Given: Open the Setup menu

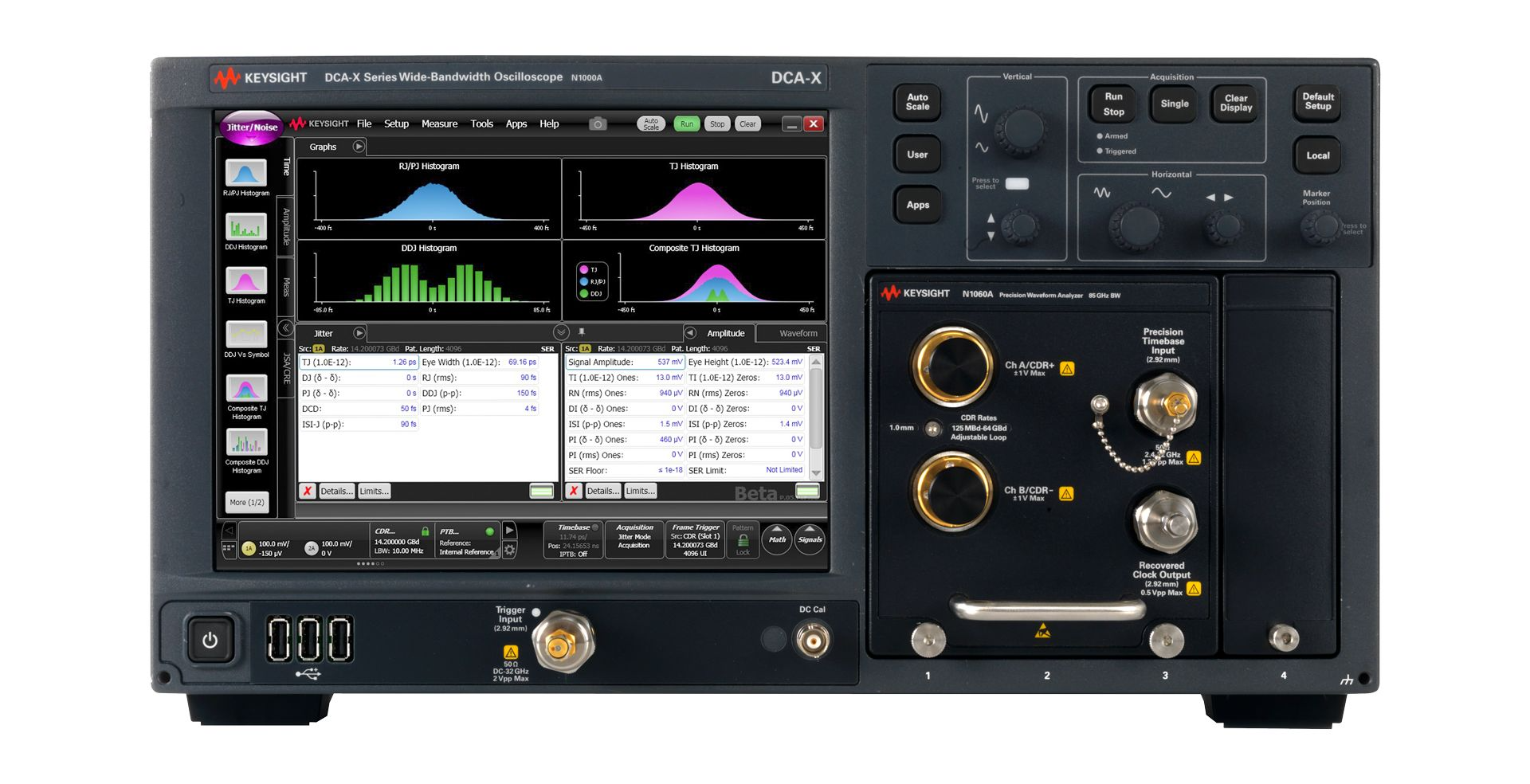Looking at the screenshot, I should 396,123.
